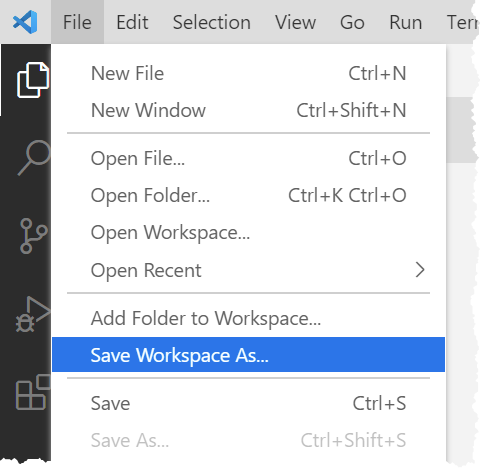
Task: Open the Explorer view icon
Action: coord(33,80)
